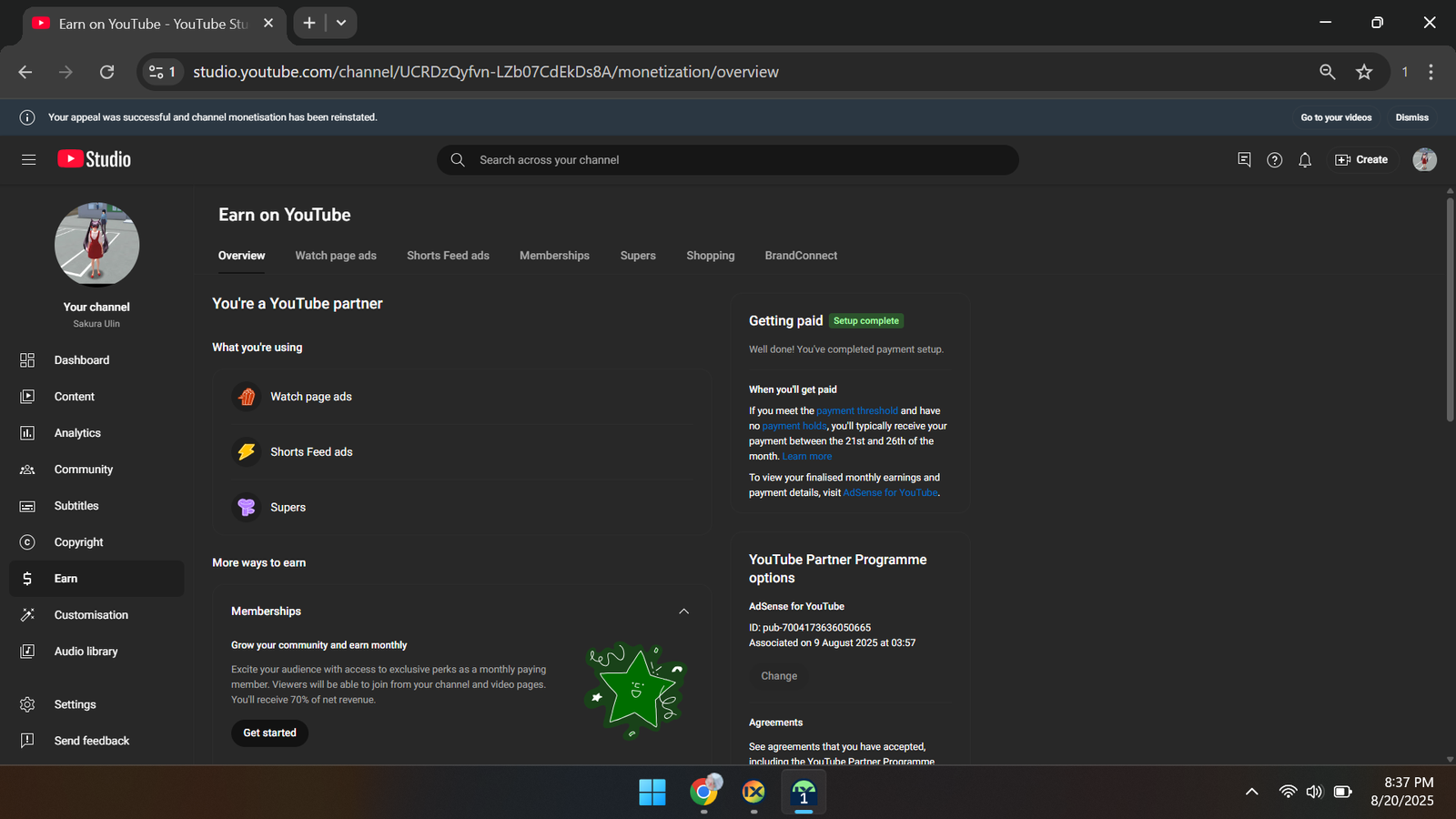The height and width of the screenshot is (819, 1456).
Task: Click the Setup complete badge
Action: pos(866,321)
